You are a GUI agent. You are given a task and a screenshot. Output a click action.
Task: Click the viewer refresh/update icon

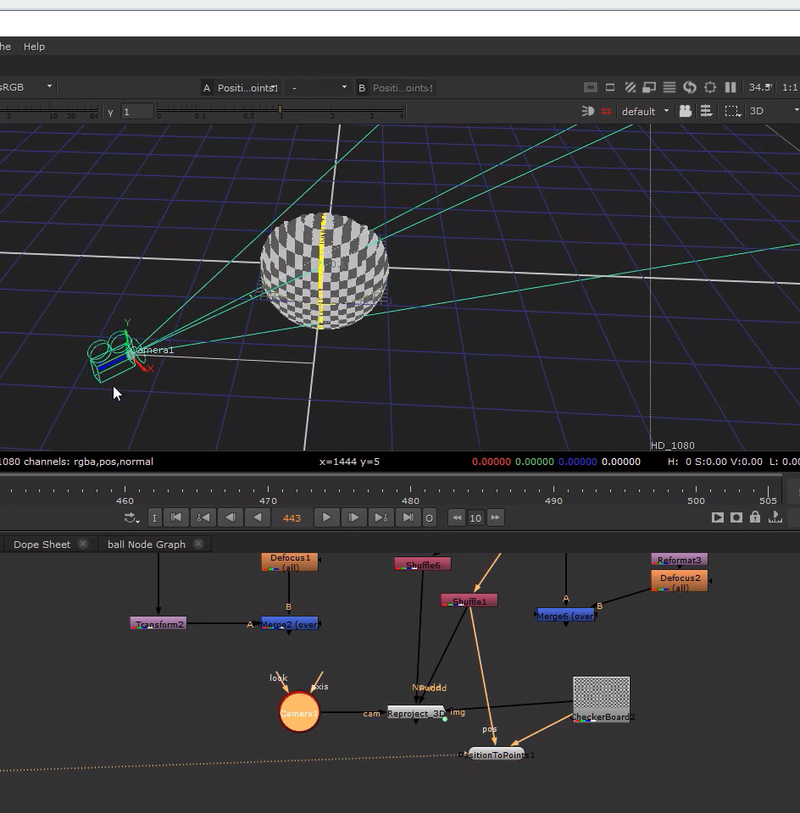pyautogui.click(x=690, y=86)
